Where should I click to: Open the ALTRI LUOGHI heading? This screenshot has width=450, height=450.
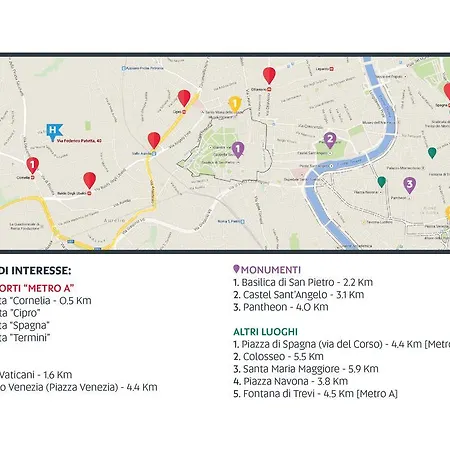click(x=265, y=332)
